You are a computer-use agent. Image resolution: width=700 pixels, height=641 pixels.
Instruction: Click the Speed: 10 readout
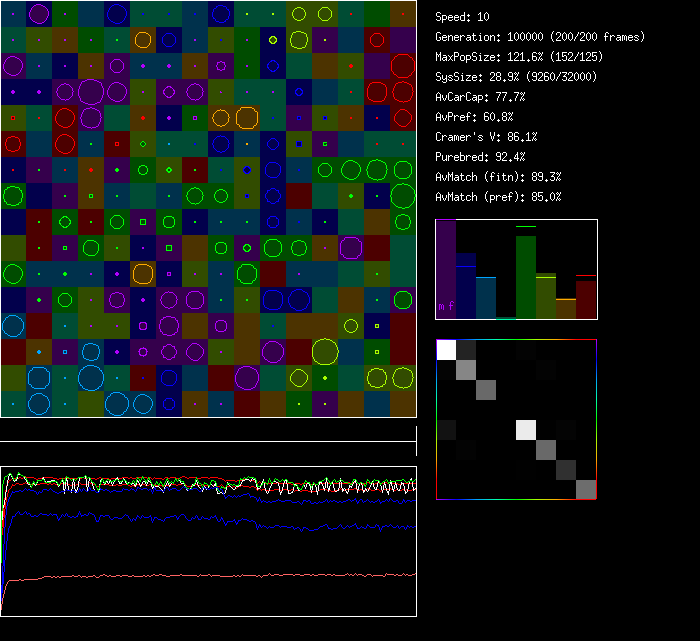463,17
